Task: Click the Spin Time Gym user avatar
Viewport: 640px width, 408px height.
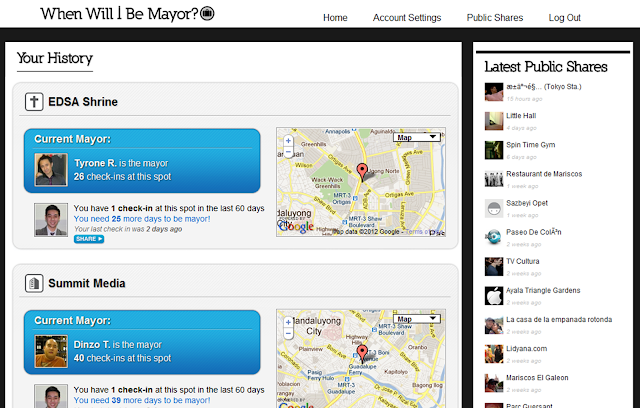Action: (494, 150)
